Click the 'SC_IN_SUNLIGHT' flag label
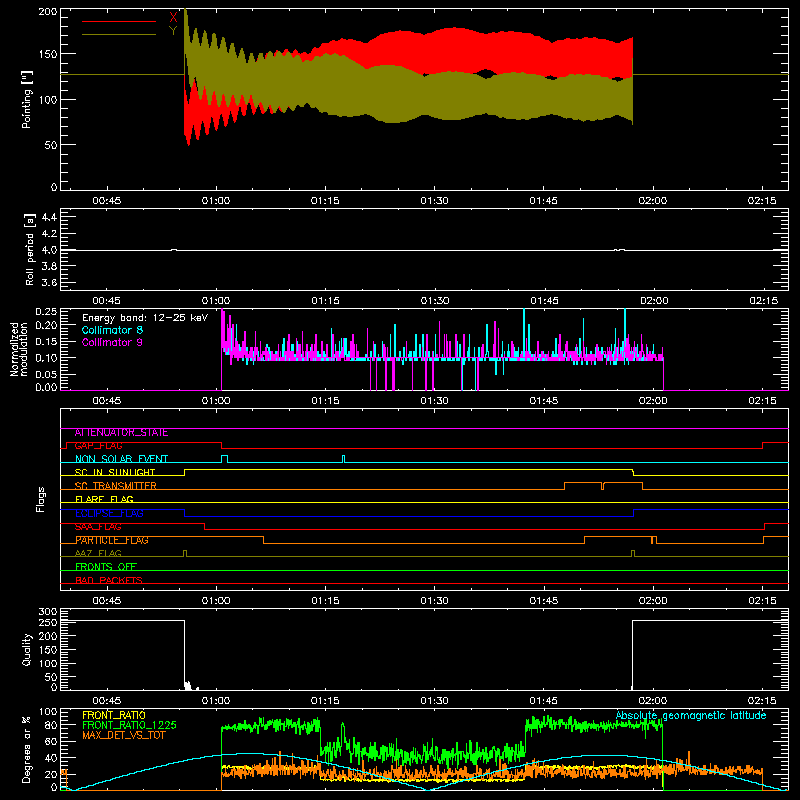800x800 pixels. (x=115, y=472)
